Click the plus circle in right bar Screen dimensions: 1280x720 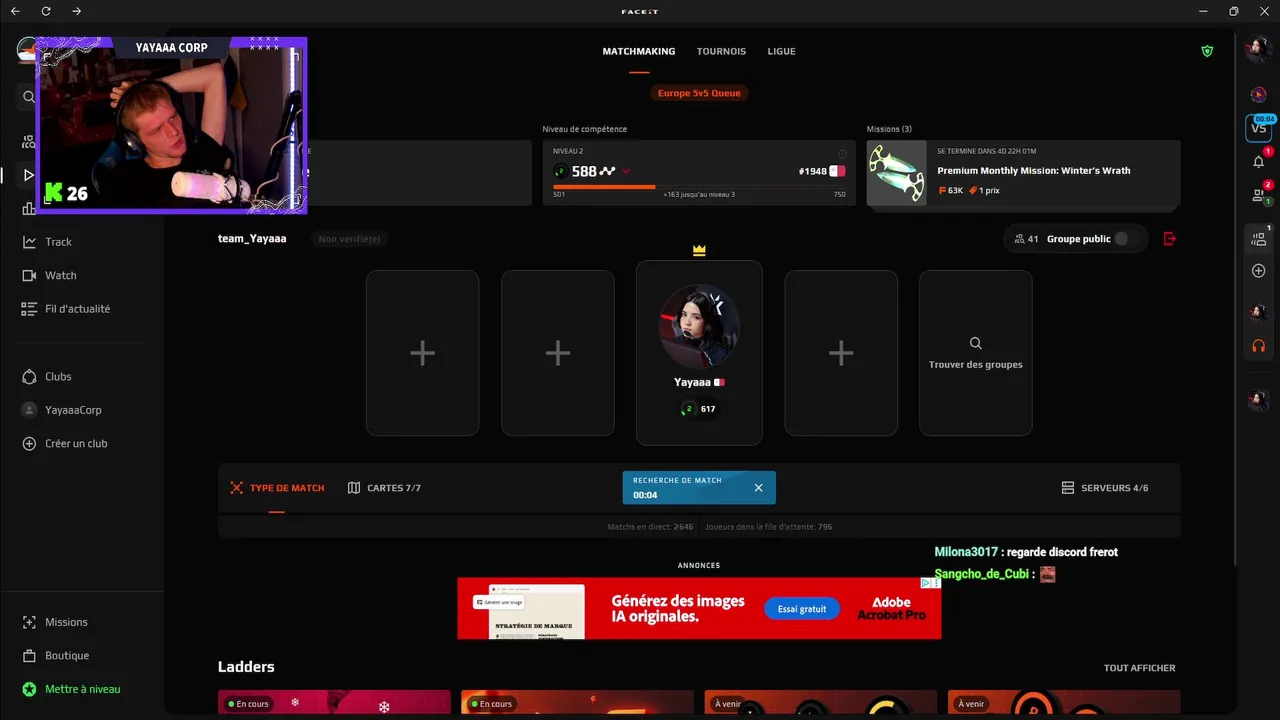pyautogui.click(x=1258, y=271)
